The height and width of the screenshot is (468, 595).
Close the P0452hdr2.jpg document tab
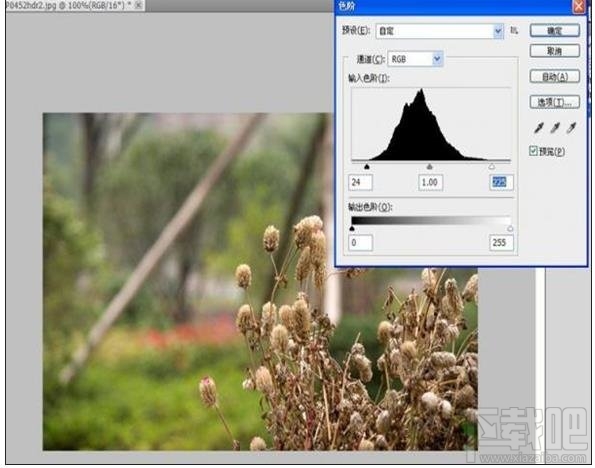tap(139, 5)
